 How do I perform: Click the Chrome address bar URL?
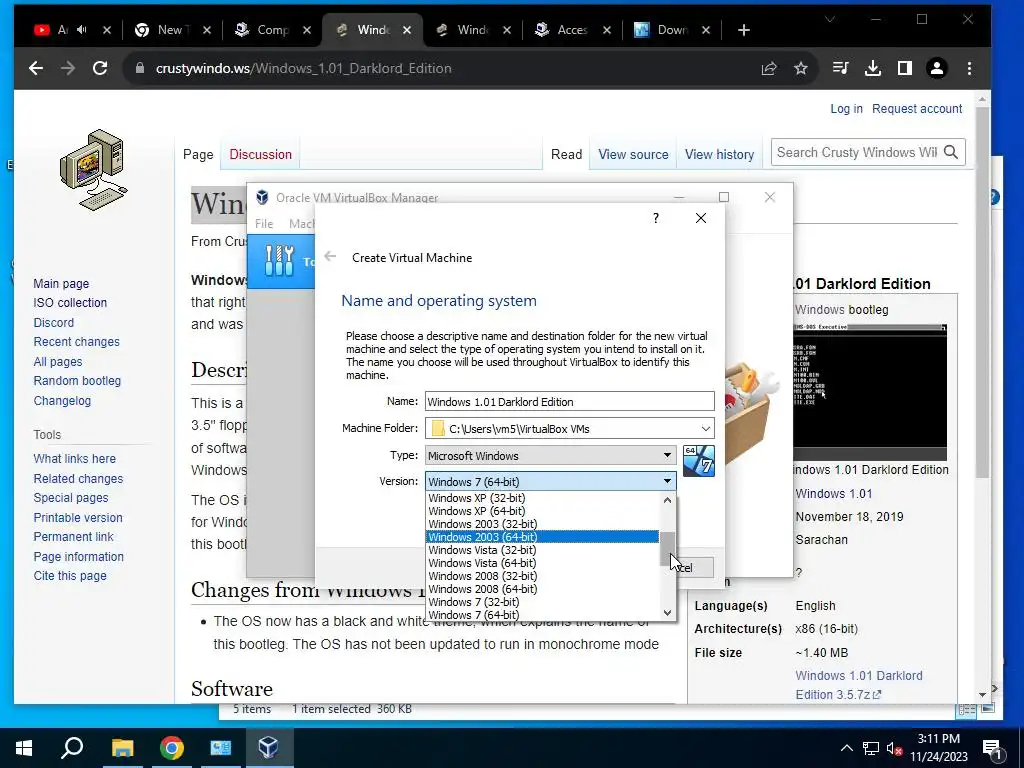click(303, 68)
